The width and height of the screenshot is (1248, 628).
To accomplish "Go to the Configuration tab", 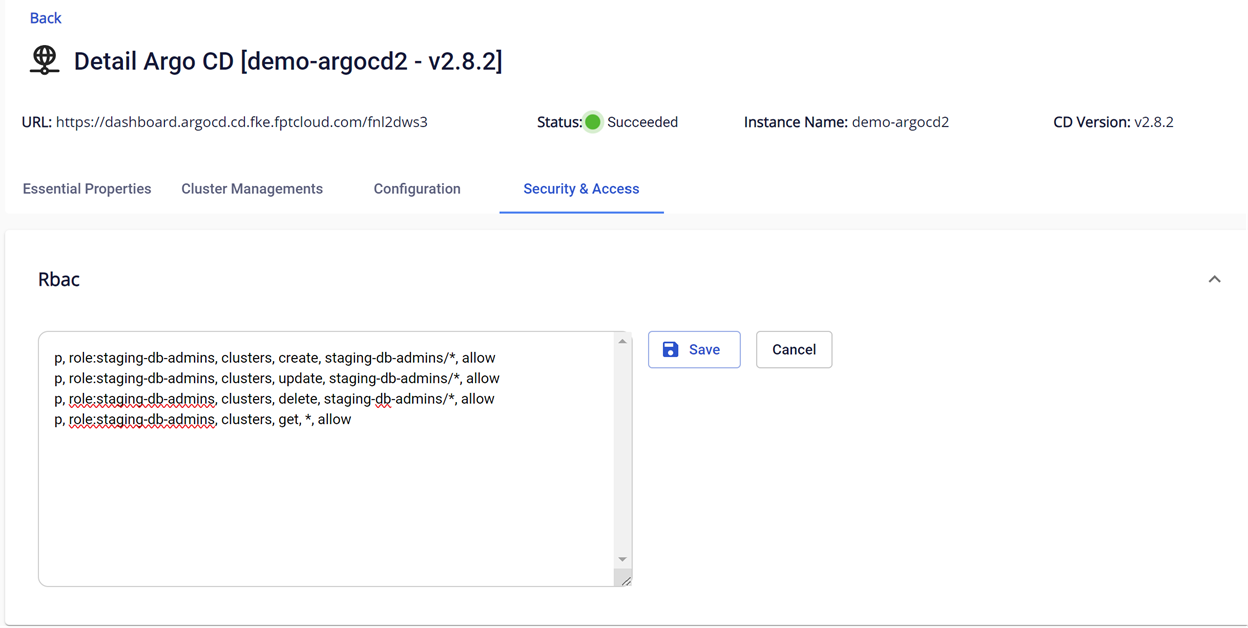I will 417,189.
